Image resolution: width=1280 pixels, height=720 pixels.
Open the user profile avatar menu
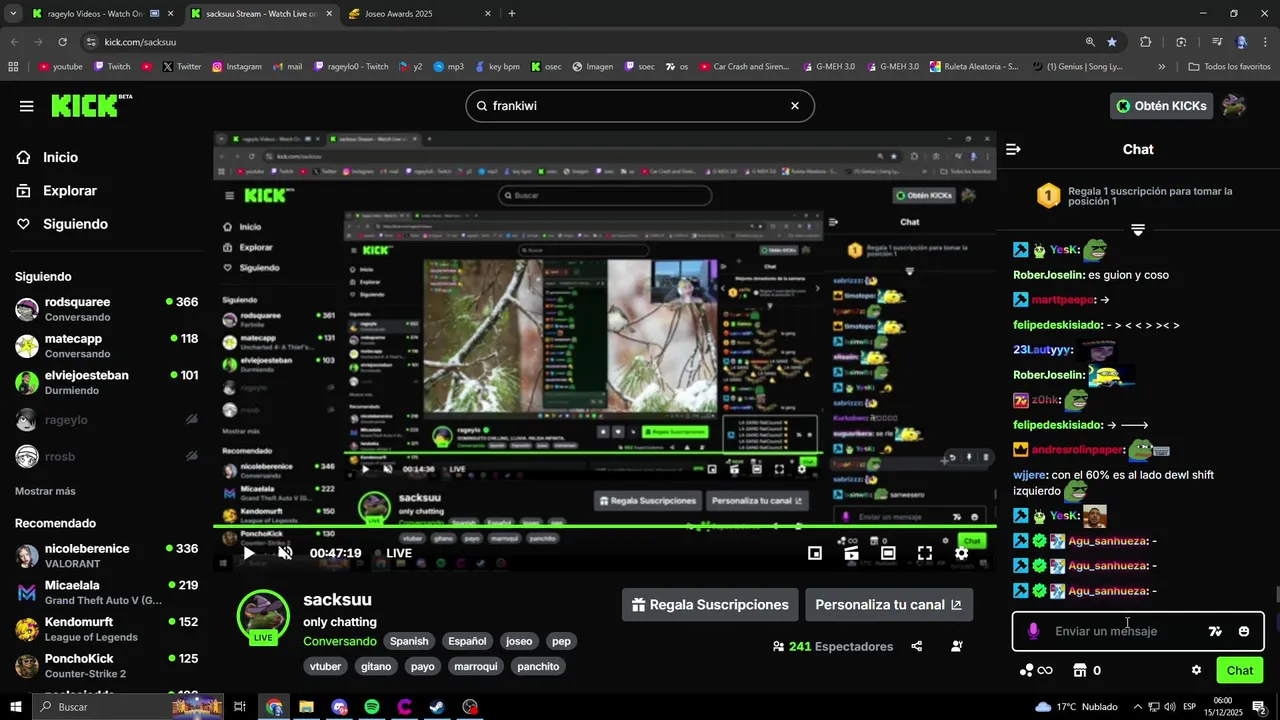(x=1234, y=106)
